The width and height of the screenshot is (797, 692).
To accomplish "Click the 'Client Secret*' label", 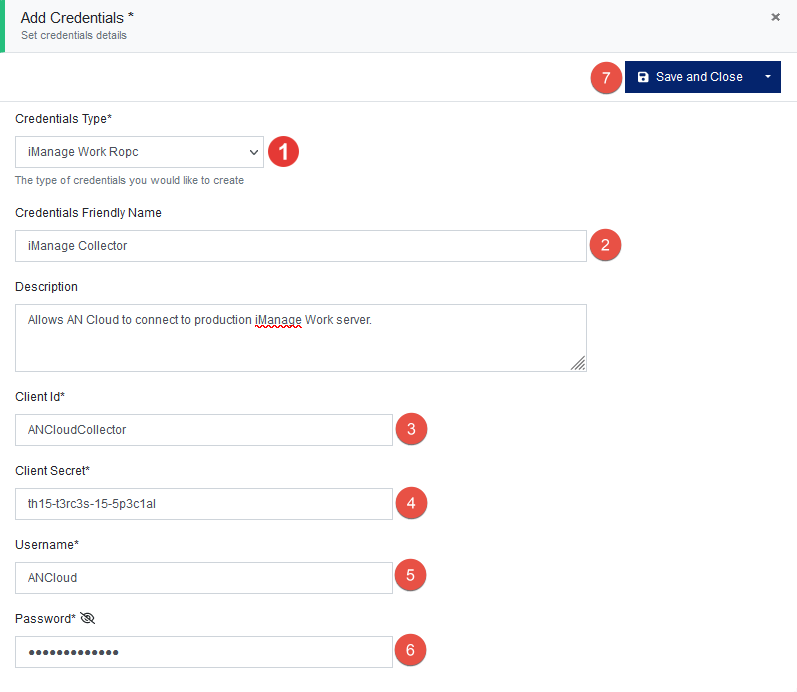I will click(x=52, y=471).
